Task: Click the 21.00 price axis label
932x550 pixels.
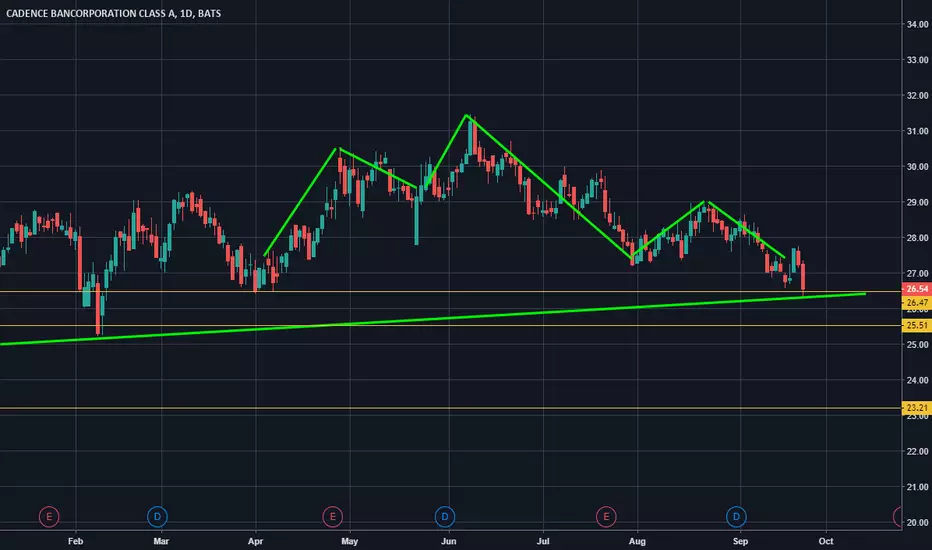Action: pyautogui.click(x=918, y=488)
